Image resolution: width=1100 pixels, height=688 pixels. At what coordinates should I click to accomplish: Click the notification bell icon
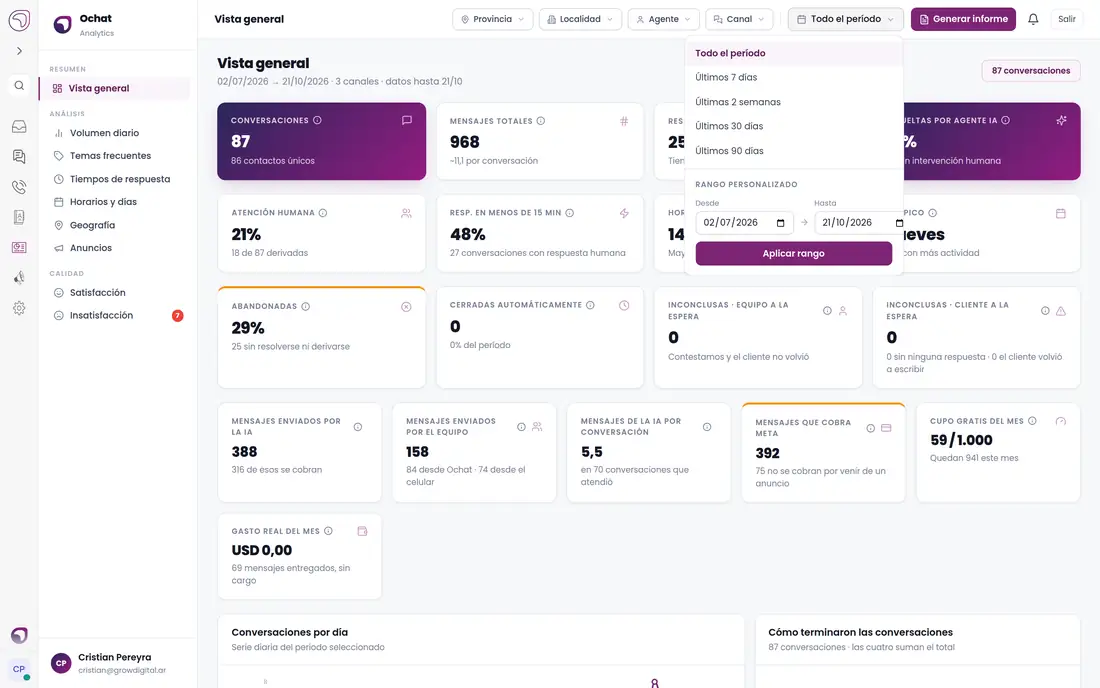tap(1033, 20)
